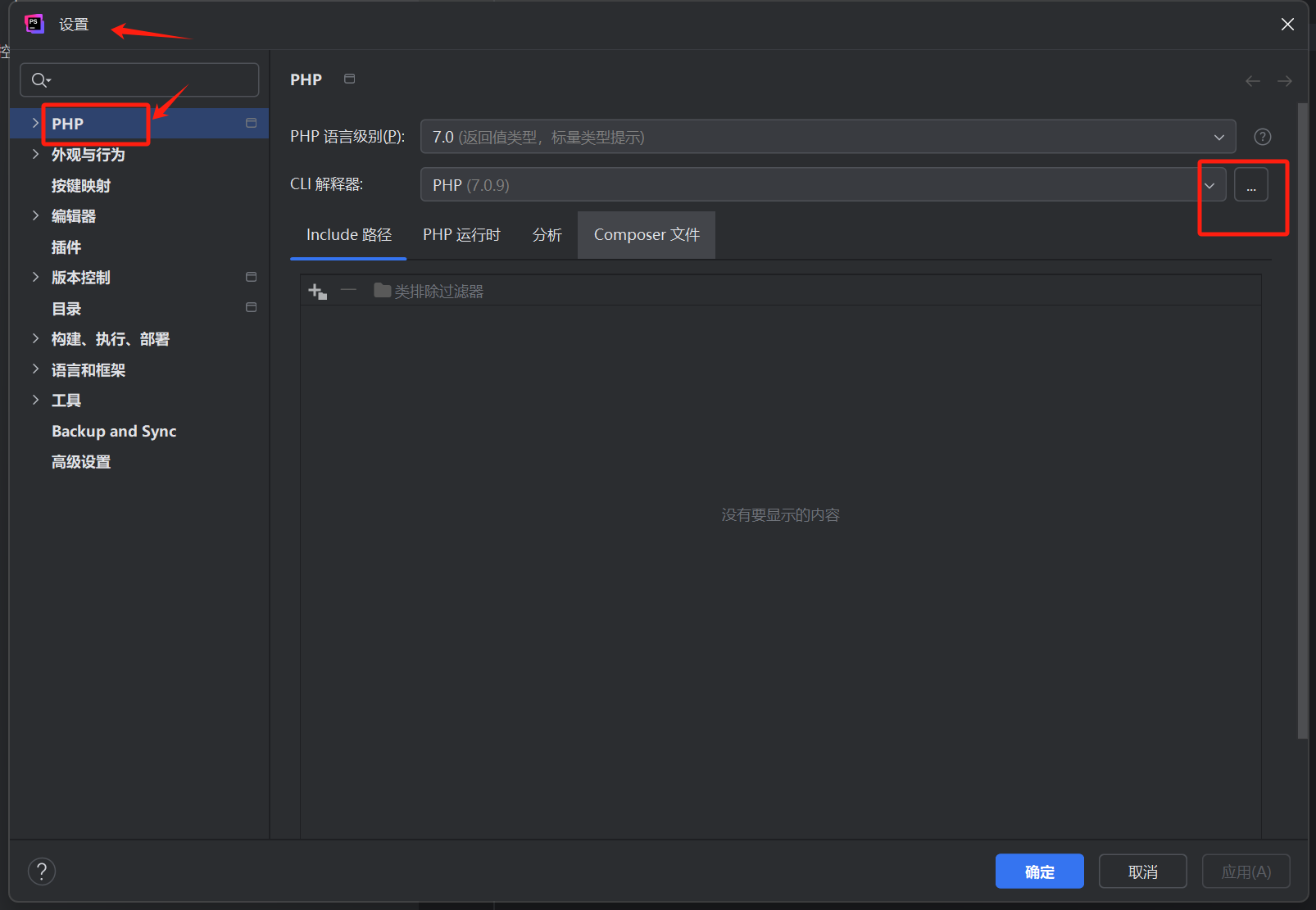Switch to the PHP 运行时 tab

tap(461, 235)
